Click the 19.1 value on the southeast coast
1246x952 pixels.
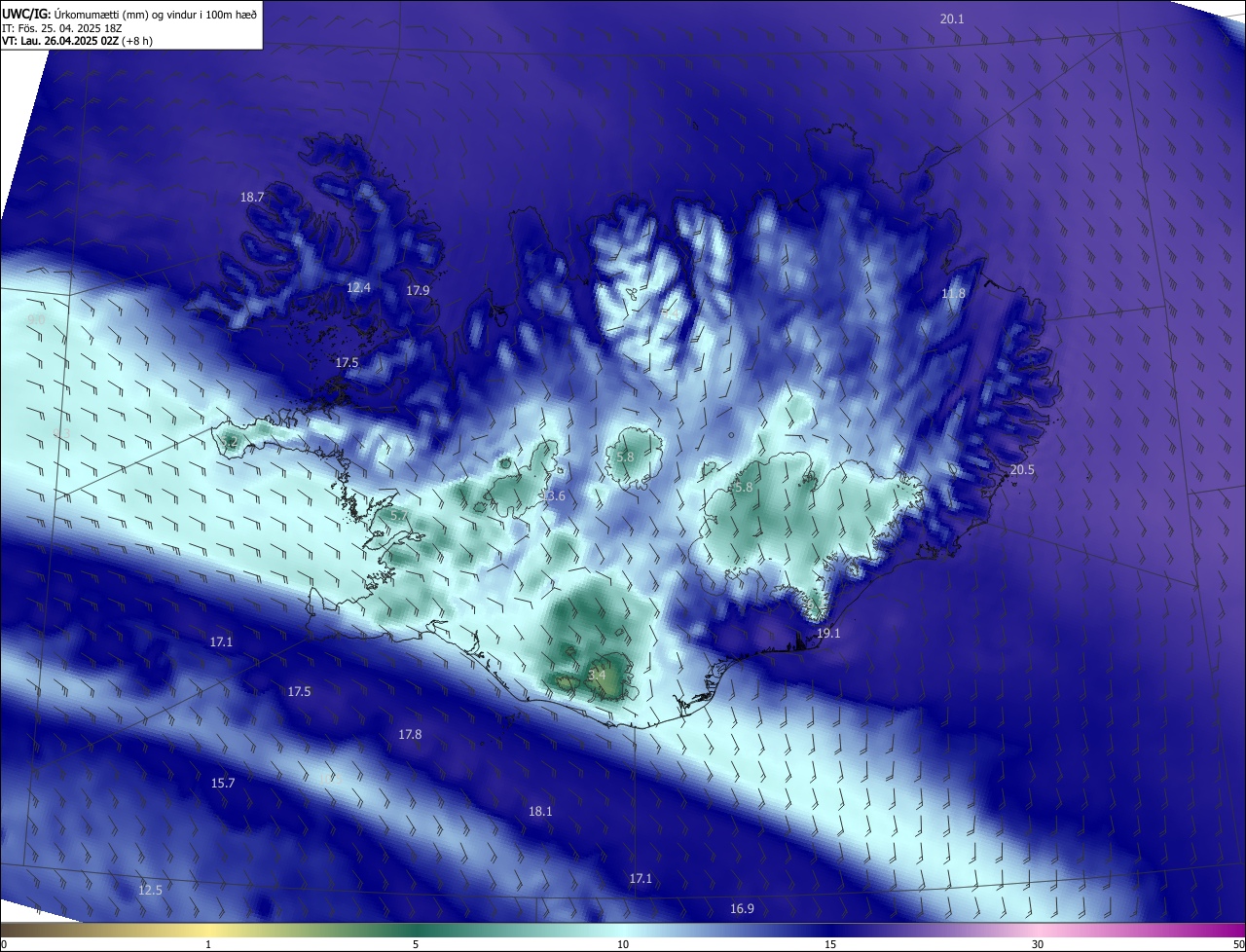click(x=827, y=633)
